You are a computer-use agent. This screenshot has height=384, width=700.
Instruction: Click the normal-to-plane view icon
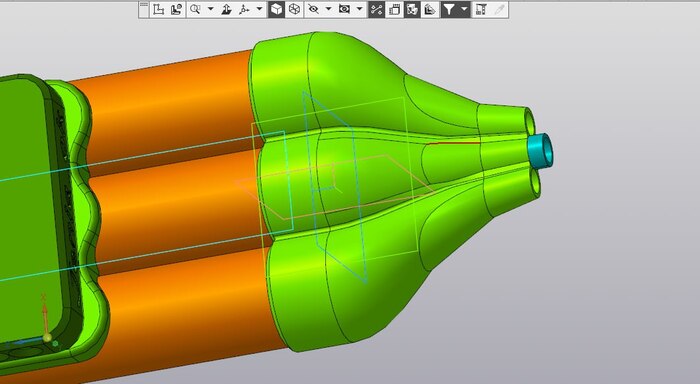tap(226, 9)
